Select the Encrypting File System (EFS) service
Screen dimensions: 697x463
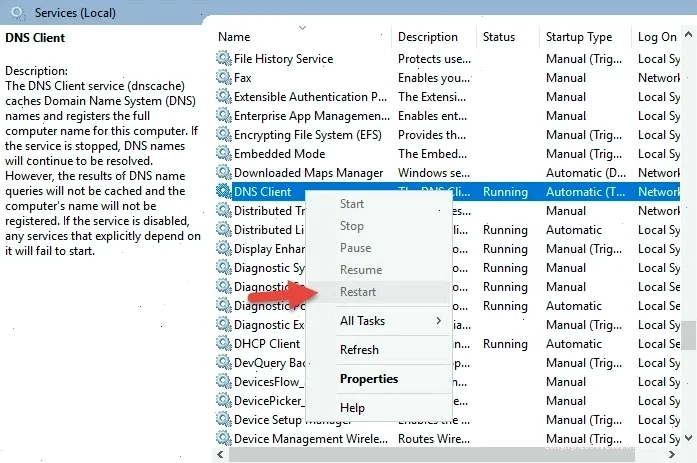click(x=308, y=135)
